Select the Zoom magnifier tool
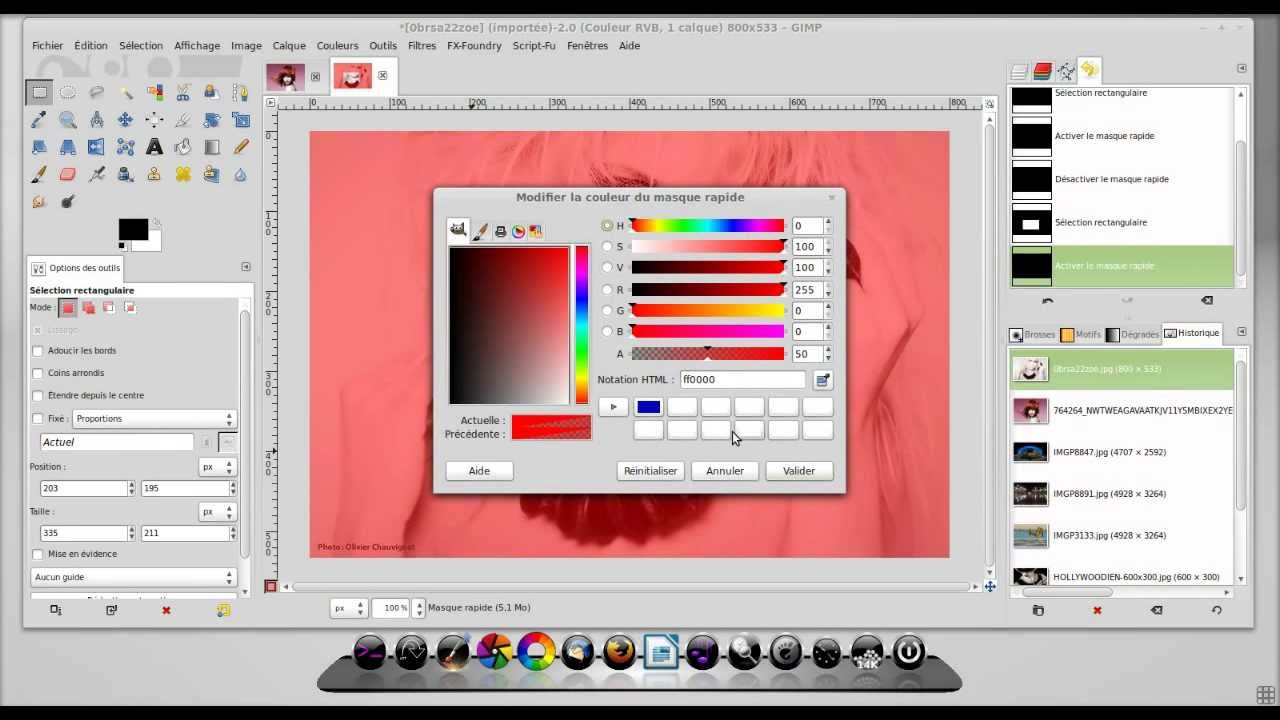 pyautogui.click(x=68, y=120)
